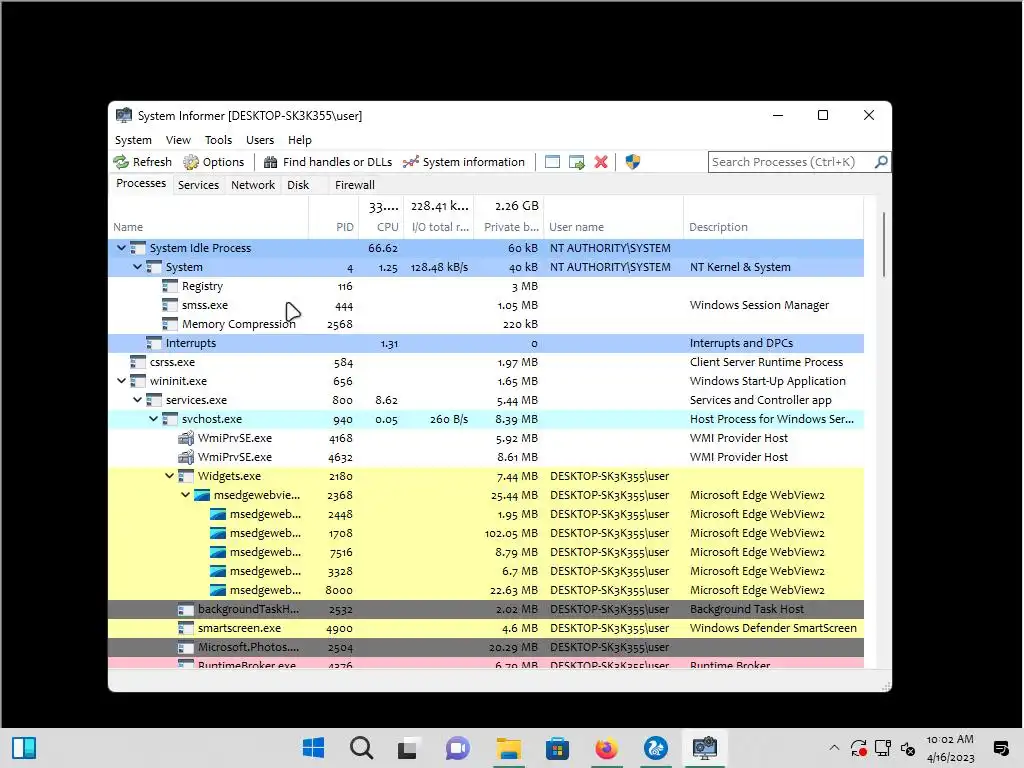Select msedgewebview icon with PID 3328
The width and height of the screenshot is (1024, 768).
click(x=218, y=571)
